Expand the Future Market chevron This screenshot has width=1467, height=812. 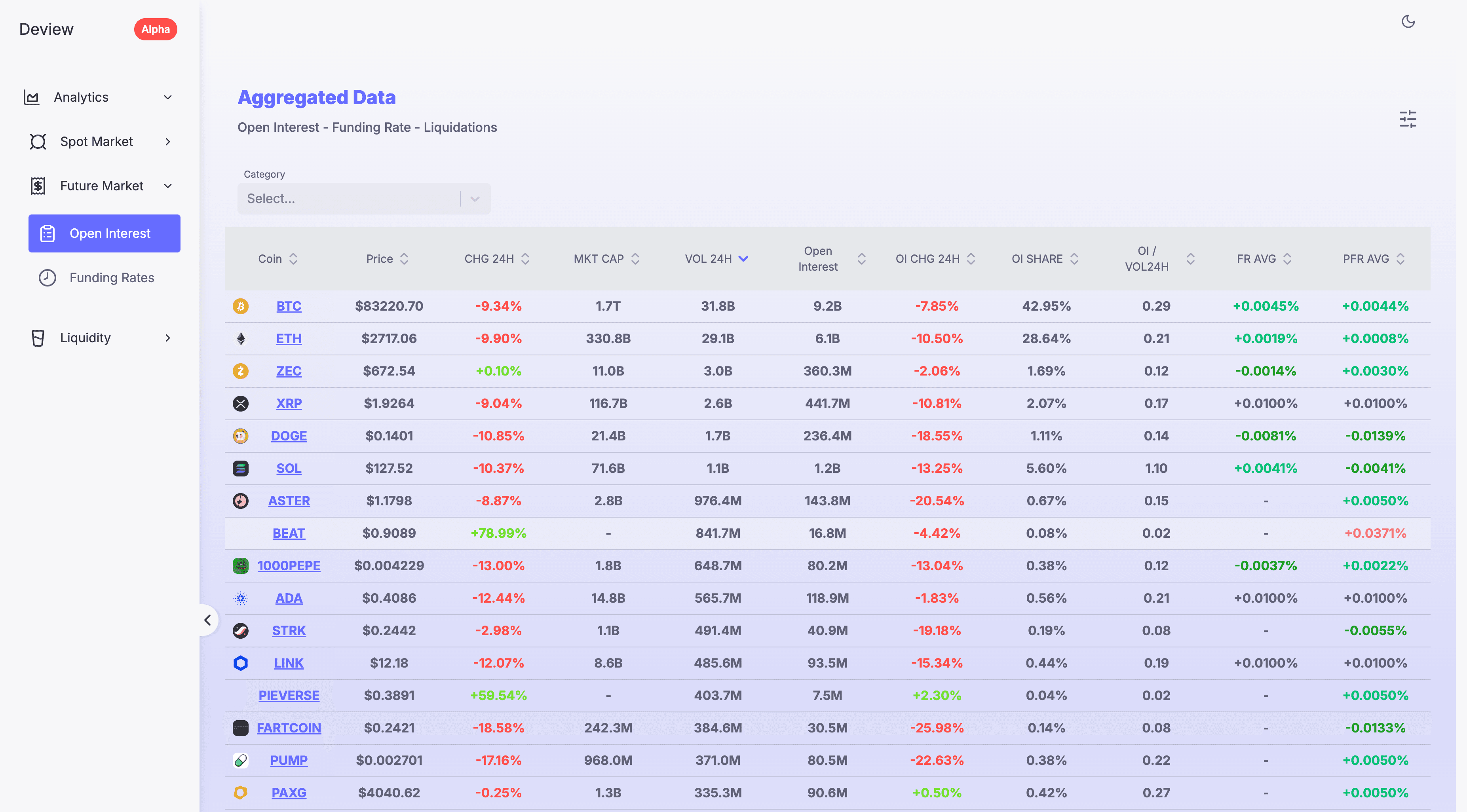167,186
